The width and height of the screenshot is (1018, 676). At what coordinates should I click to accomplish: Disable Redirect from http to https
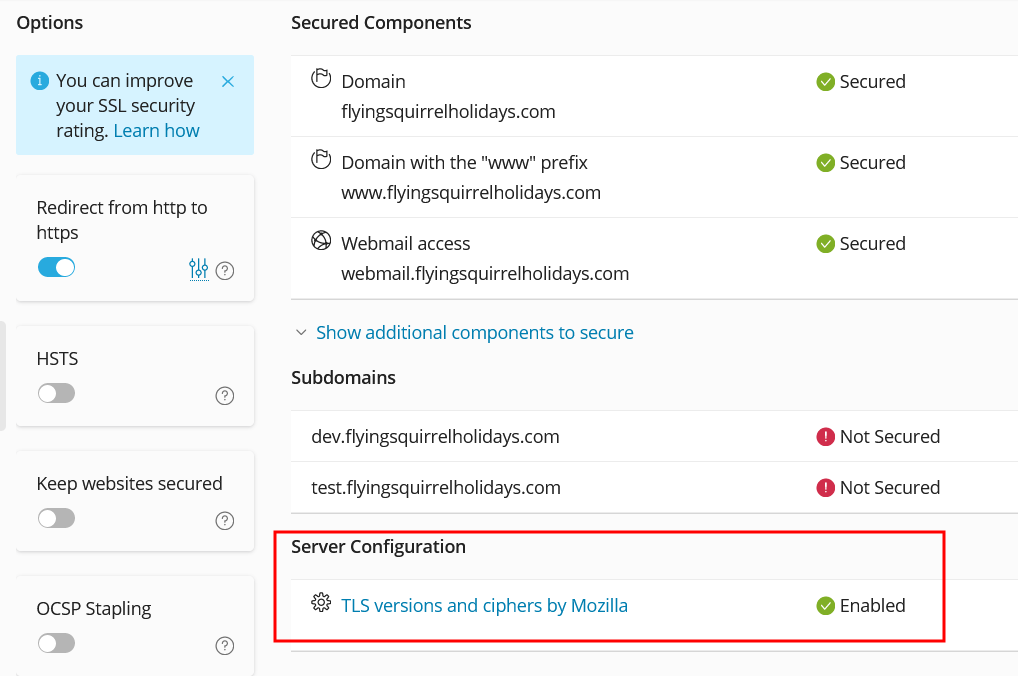56,268
